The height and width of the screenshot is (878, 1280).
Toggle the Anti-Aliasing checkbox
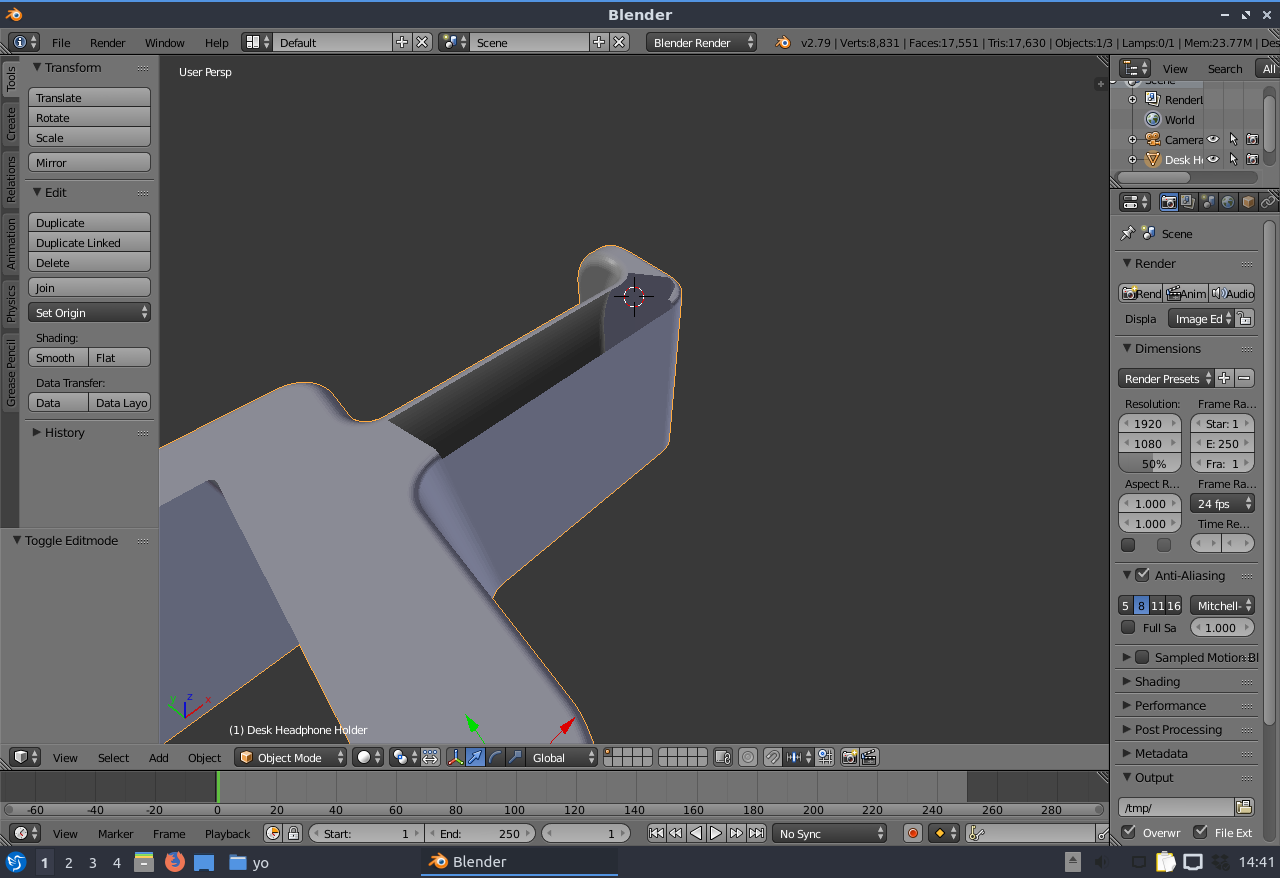[1142, 575]
